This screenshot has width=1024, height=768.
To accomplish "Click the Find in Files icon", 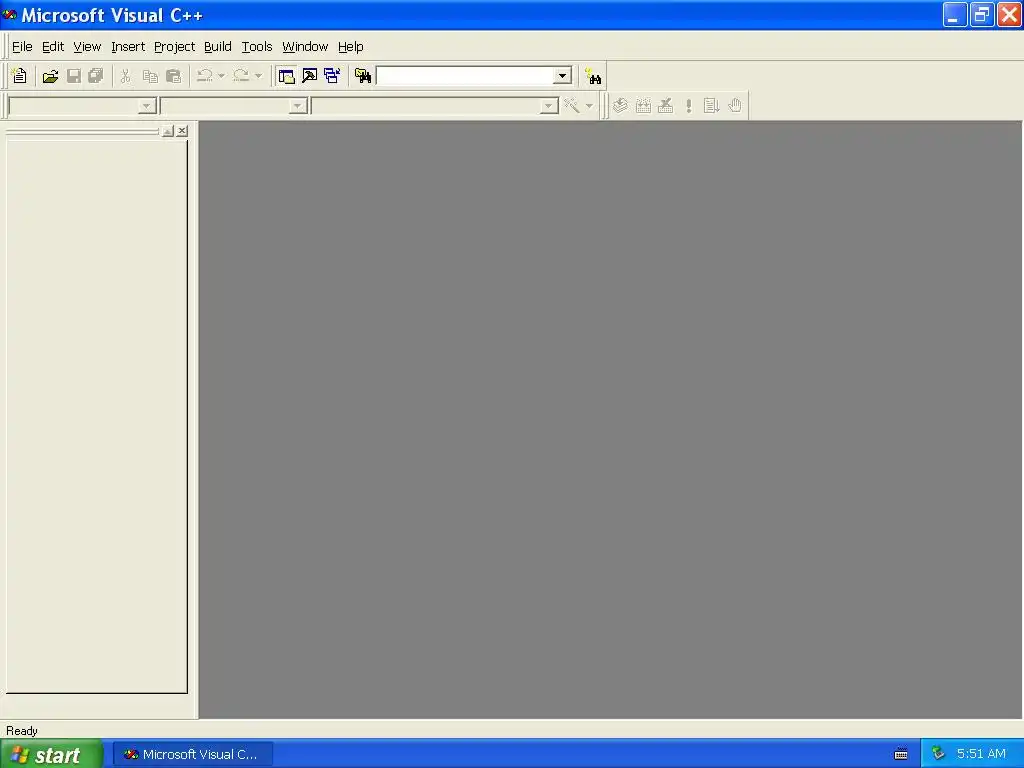I will tap(362, 76).
